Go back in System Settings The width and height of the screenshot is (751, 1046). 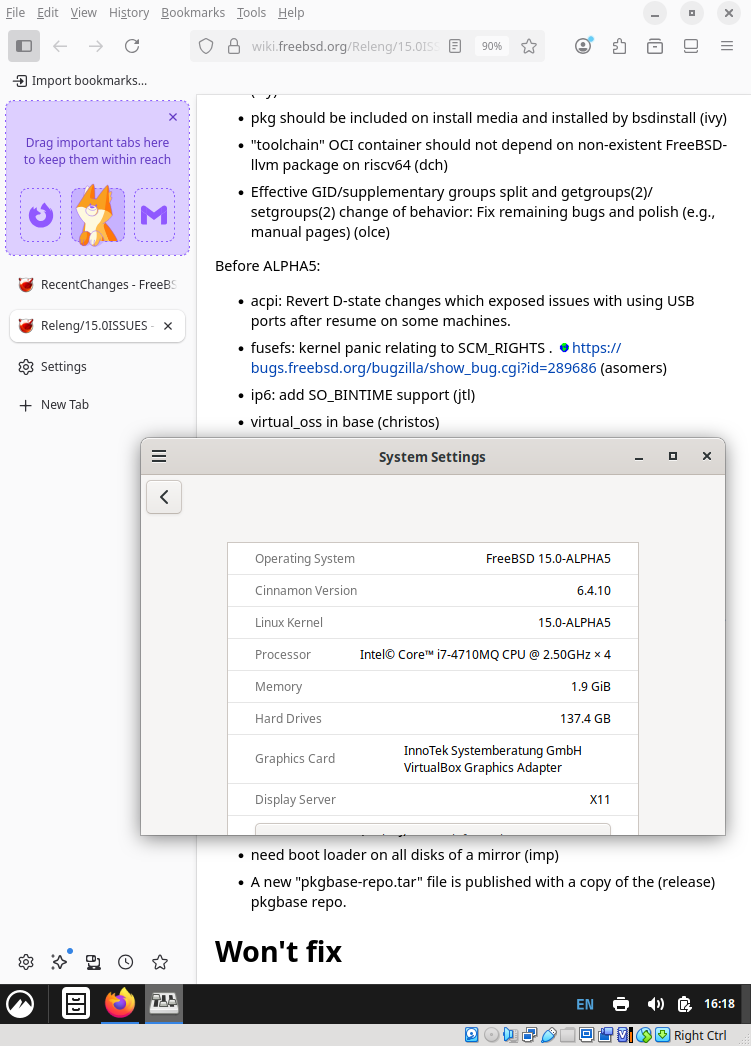[x=164, y=497]
